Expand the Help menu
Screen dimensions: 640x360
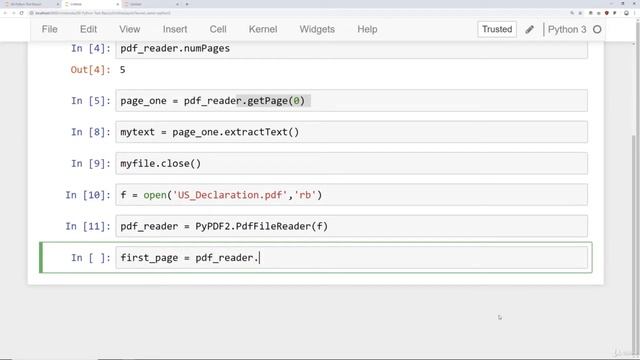click(x=367, y=29)
